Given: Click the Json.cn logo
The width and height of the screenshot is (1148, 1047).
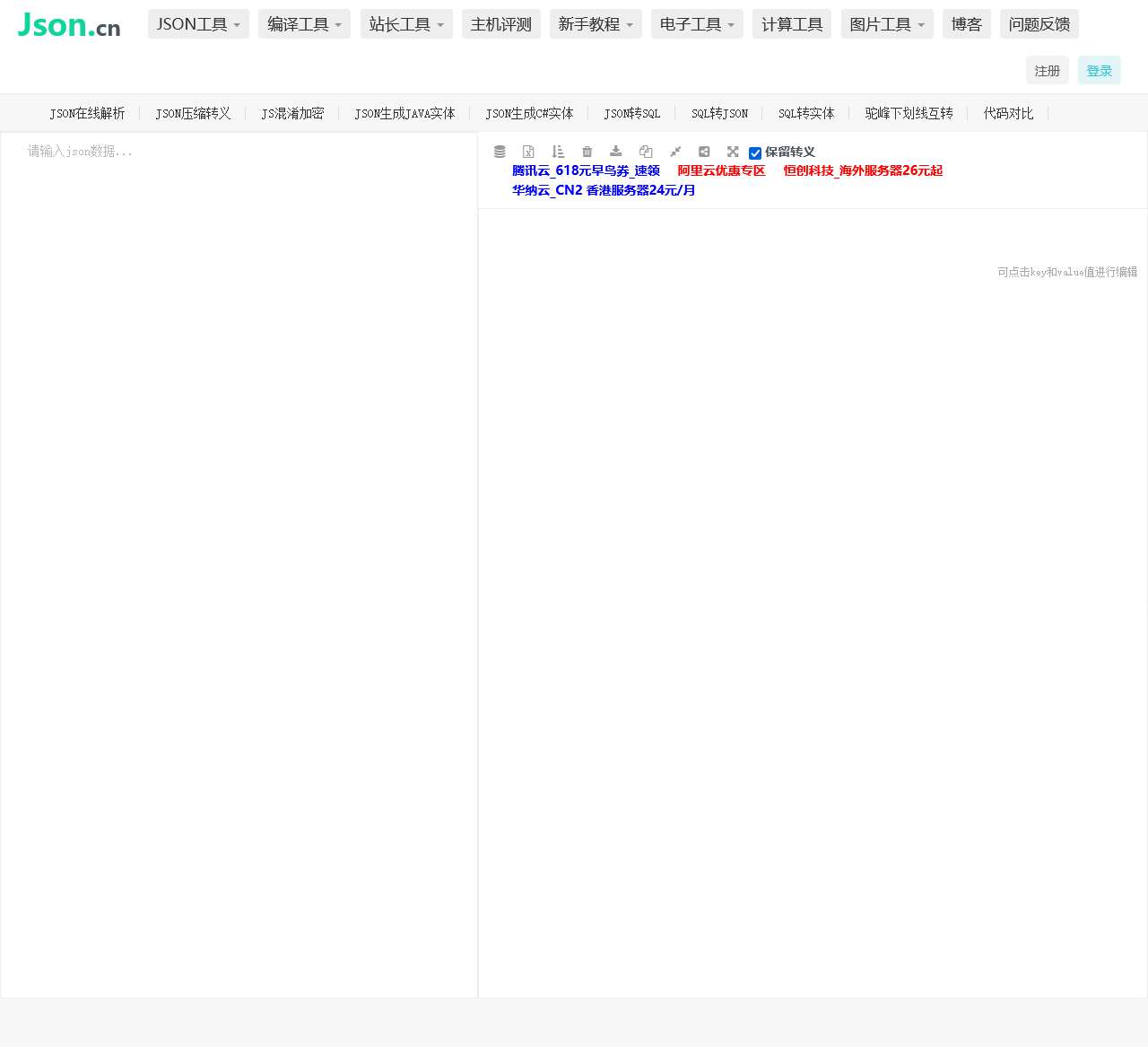Looking at the screenshot, I should (x=69, y=25).
